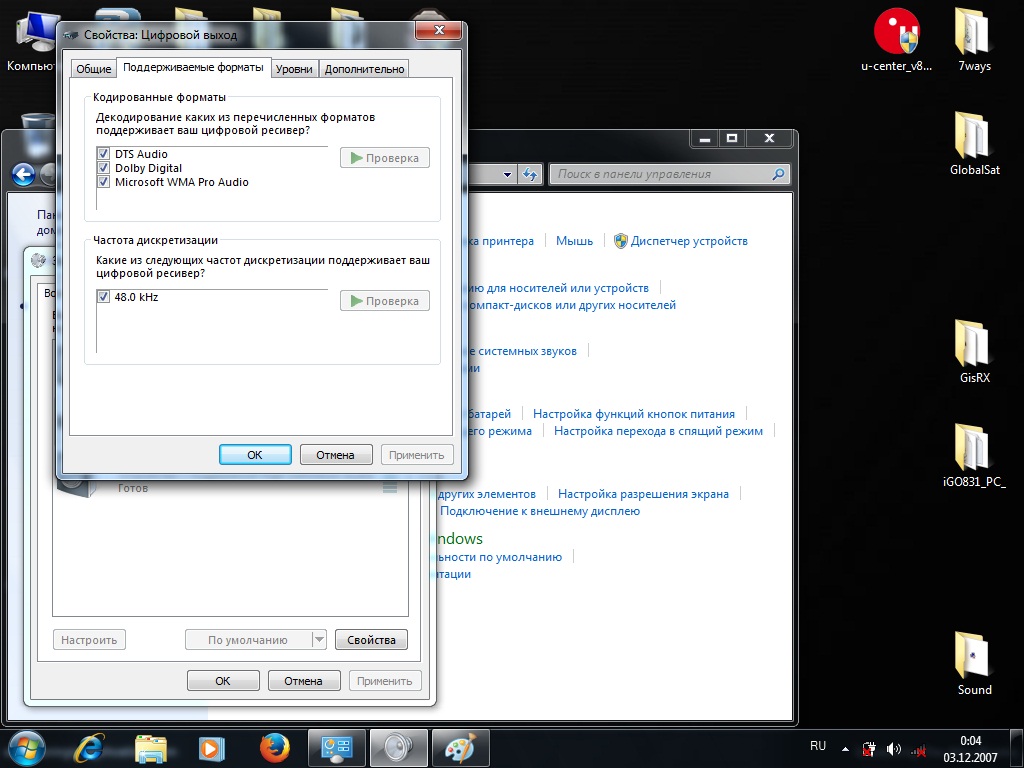
Task: Toggle the Dolby Digital checkbox
Action: pos(103,168)
